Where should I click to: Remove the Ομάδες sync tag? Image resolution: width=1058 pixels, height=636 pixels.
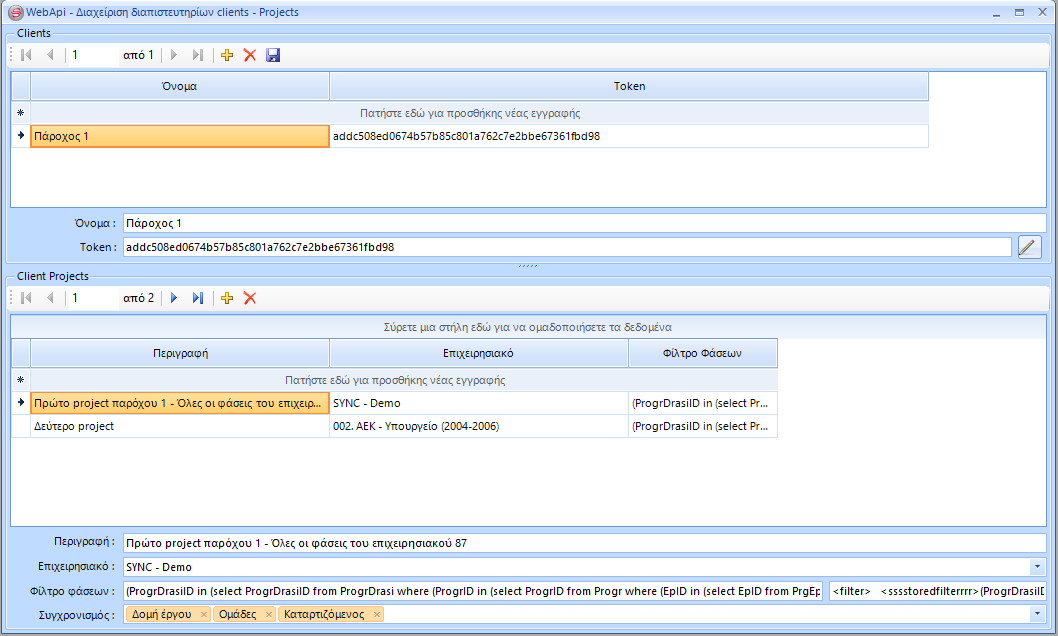point(269,614)
